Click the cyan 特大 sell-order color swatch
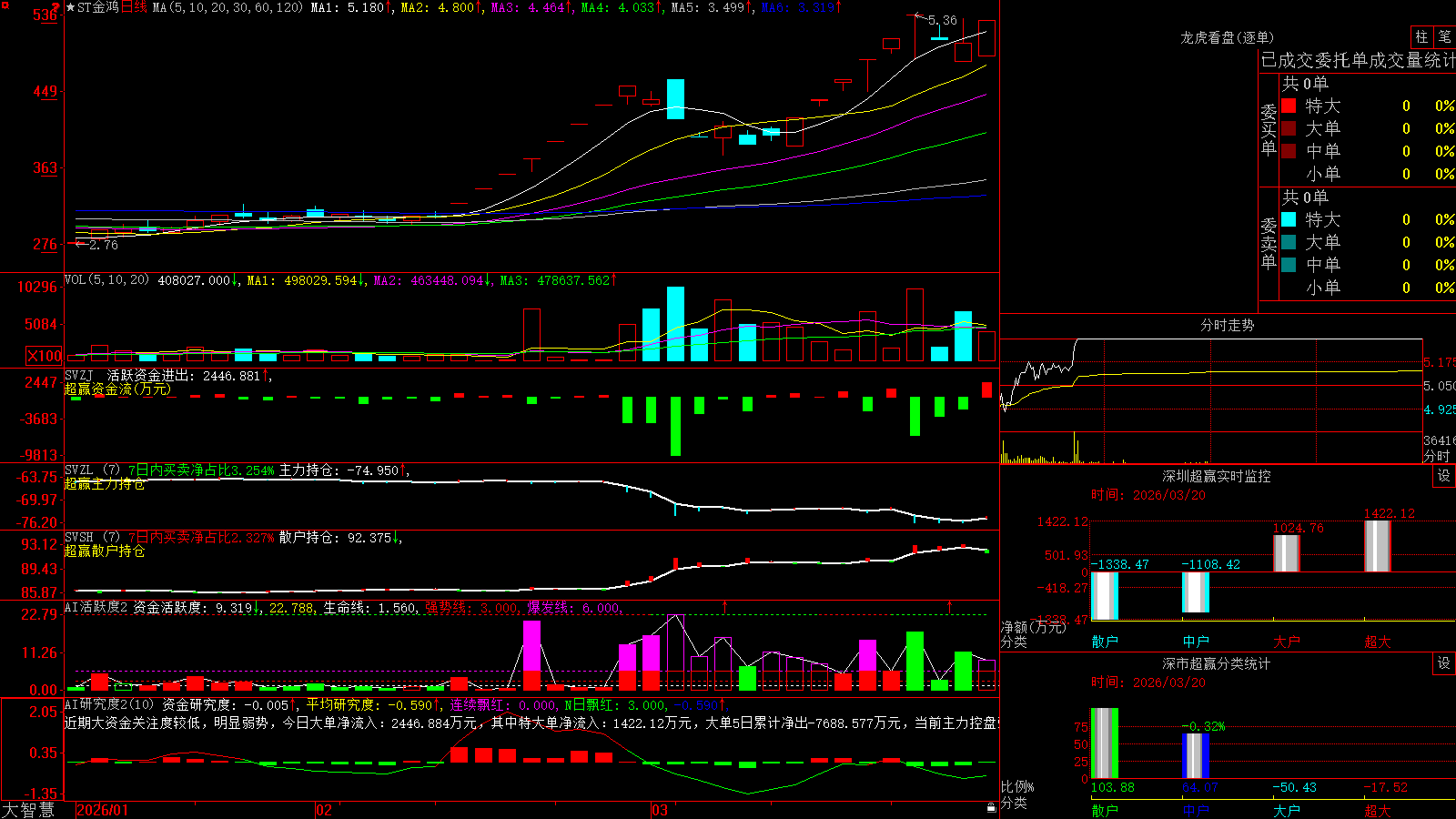The height and width of the screenshot is (819, 1456). [1289, 219]
